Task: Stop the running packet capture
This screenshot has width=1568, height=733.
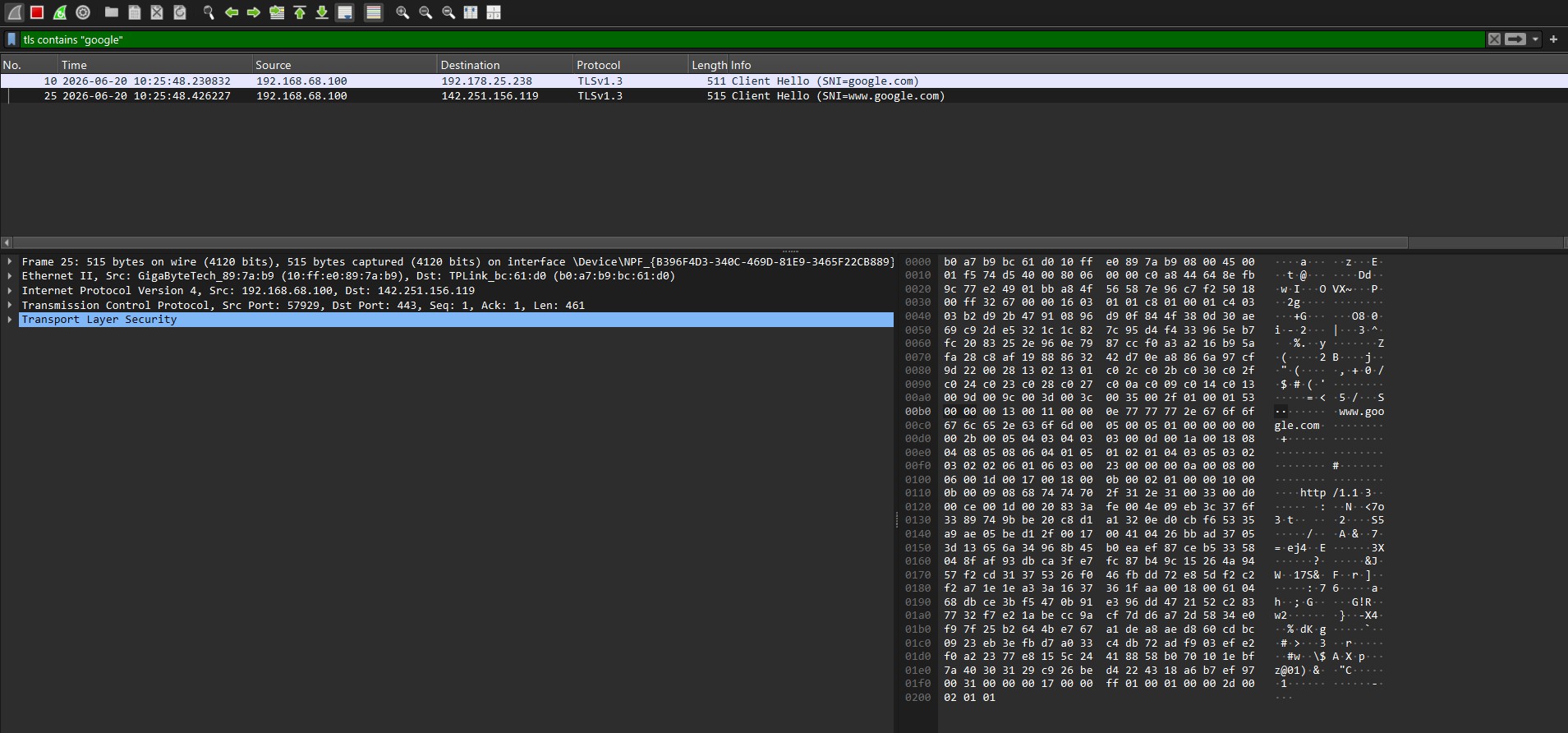Action: pos(37,12)
